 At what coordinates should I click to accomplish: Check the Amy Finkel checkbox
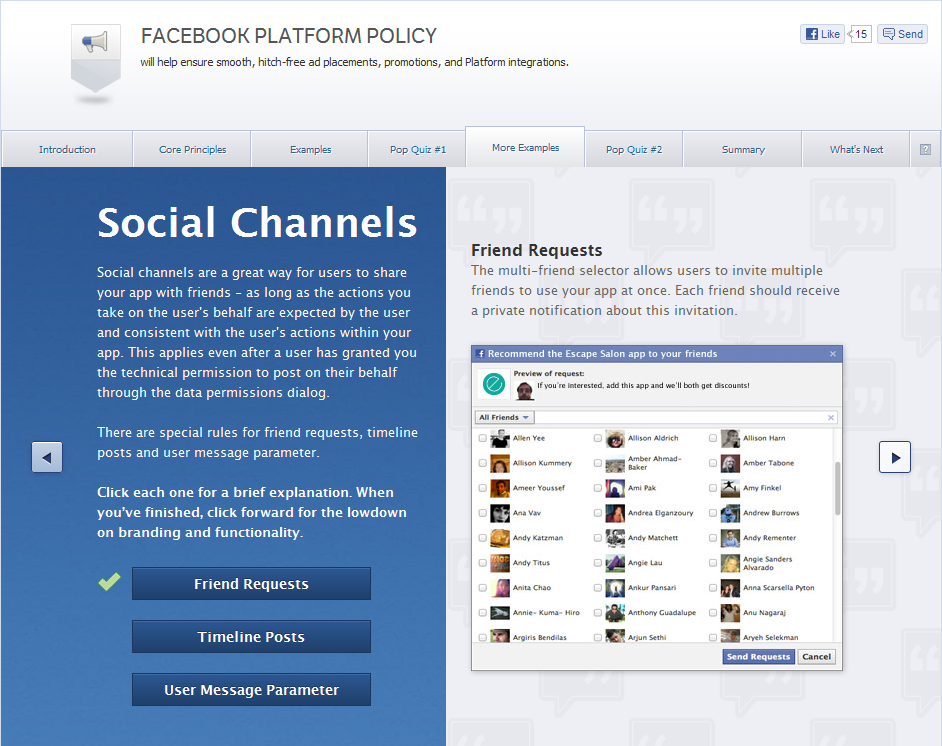point(713,488)
